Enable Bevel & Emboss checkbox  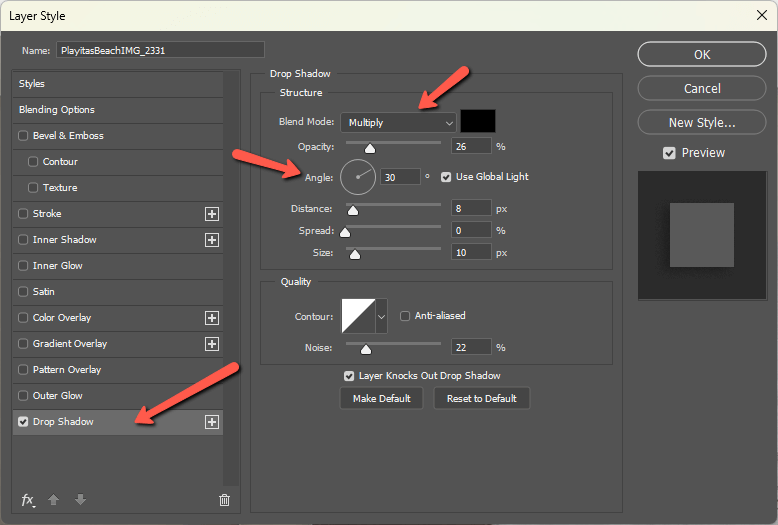[23, 135]
